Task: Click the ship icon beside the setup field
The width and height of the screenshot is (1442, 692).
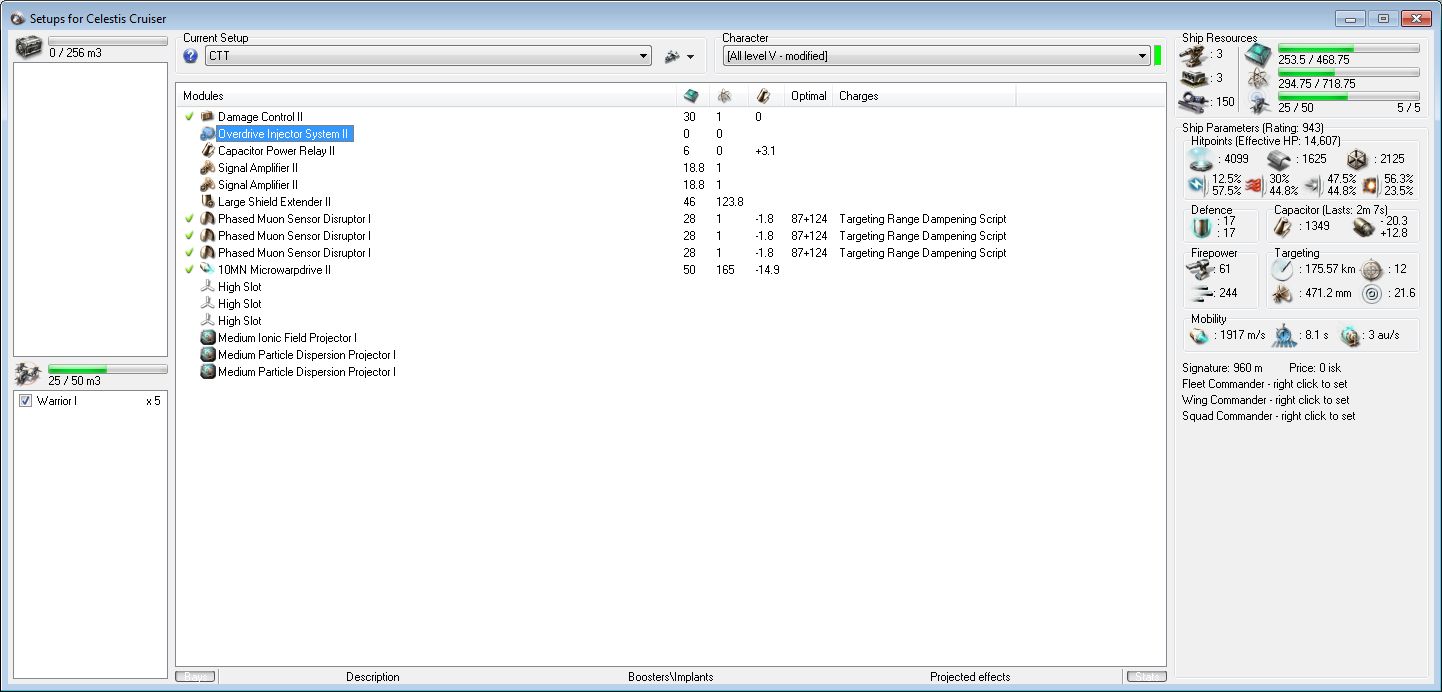Action: (672, 56)
